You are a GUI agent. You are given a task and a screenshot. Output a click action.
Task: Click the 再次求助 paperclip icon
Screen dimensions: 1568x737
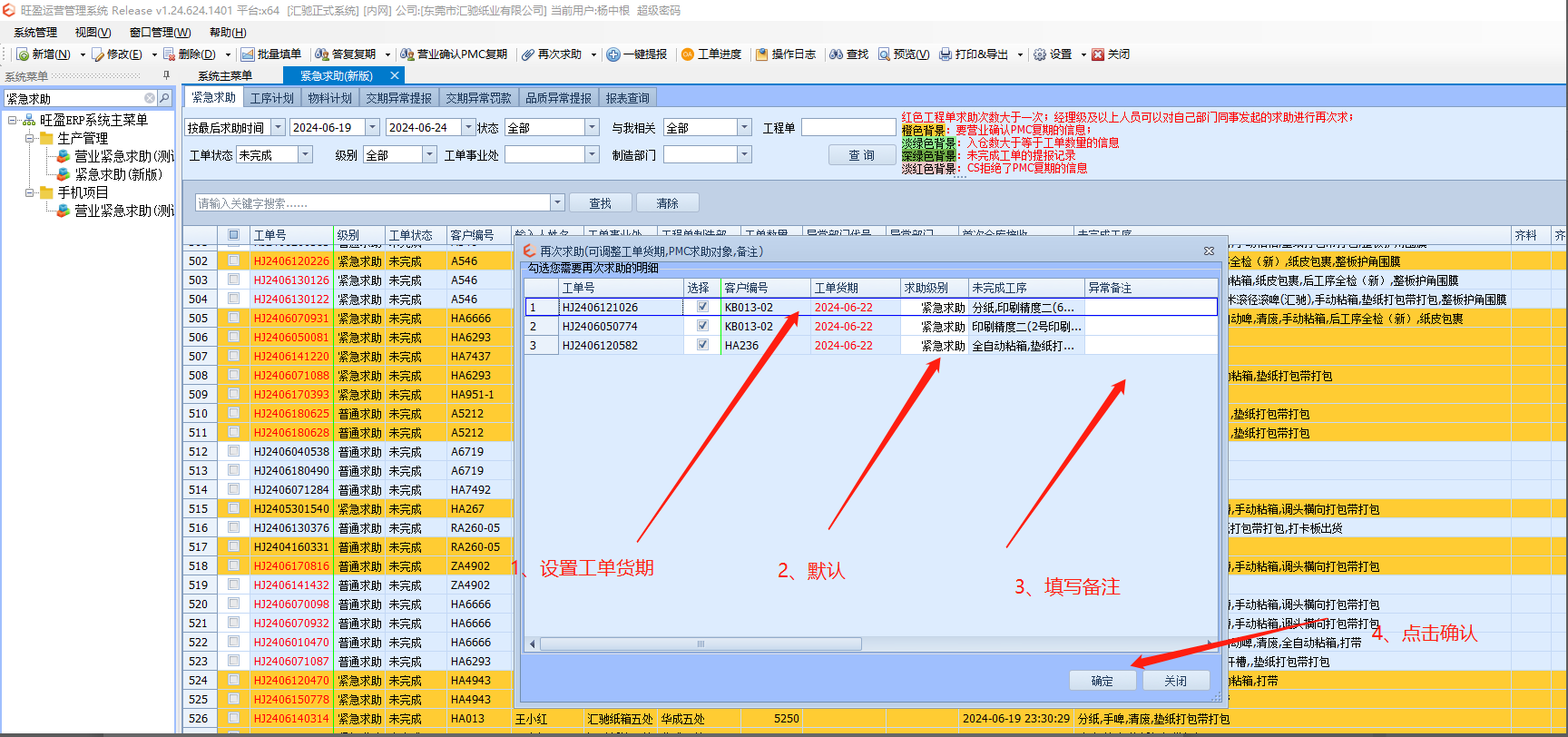point(528,54)
